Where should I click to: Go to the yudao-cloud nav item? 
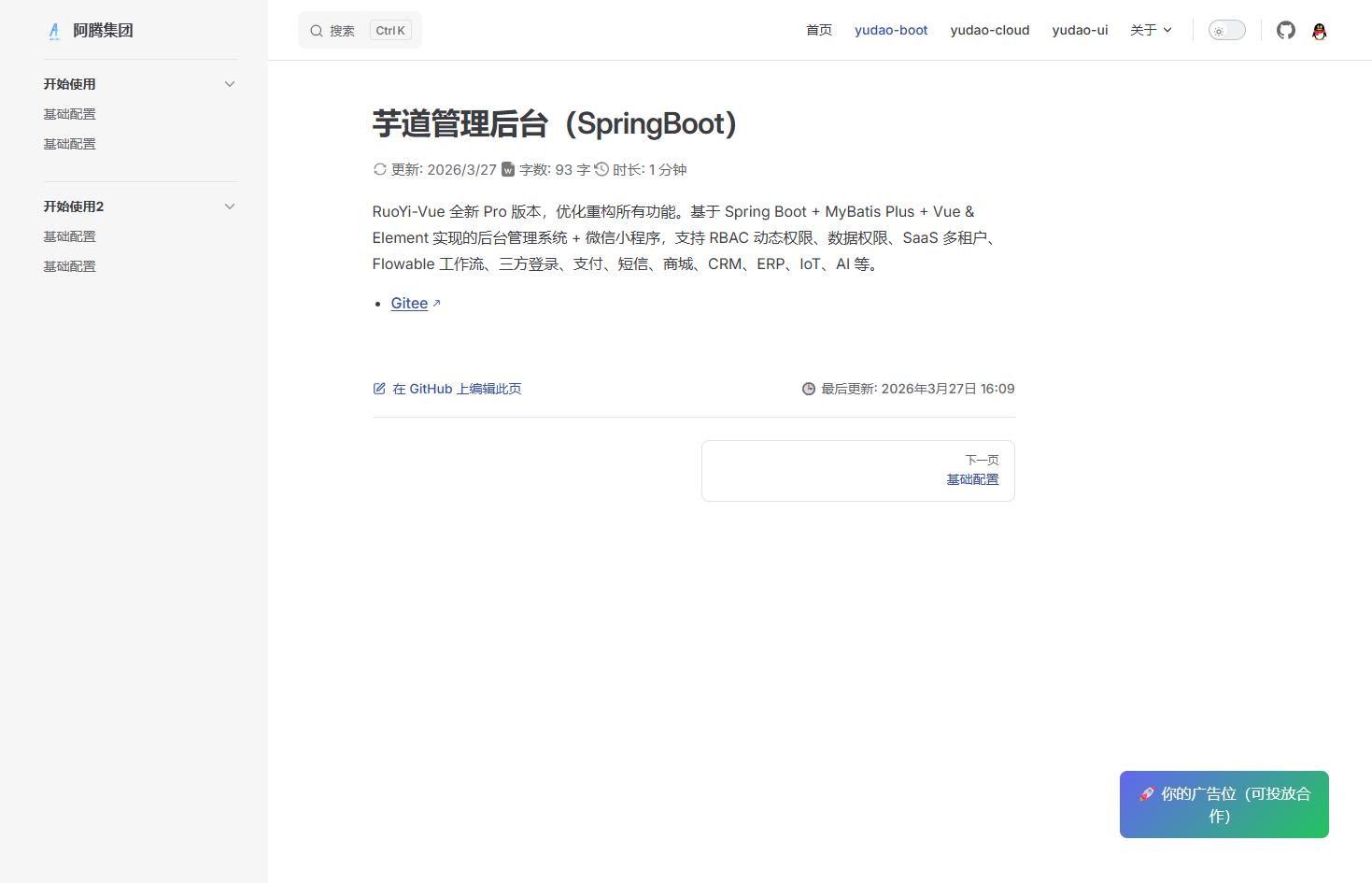pos(990,29)
